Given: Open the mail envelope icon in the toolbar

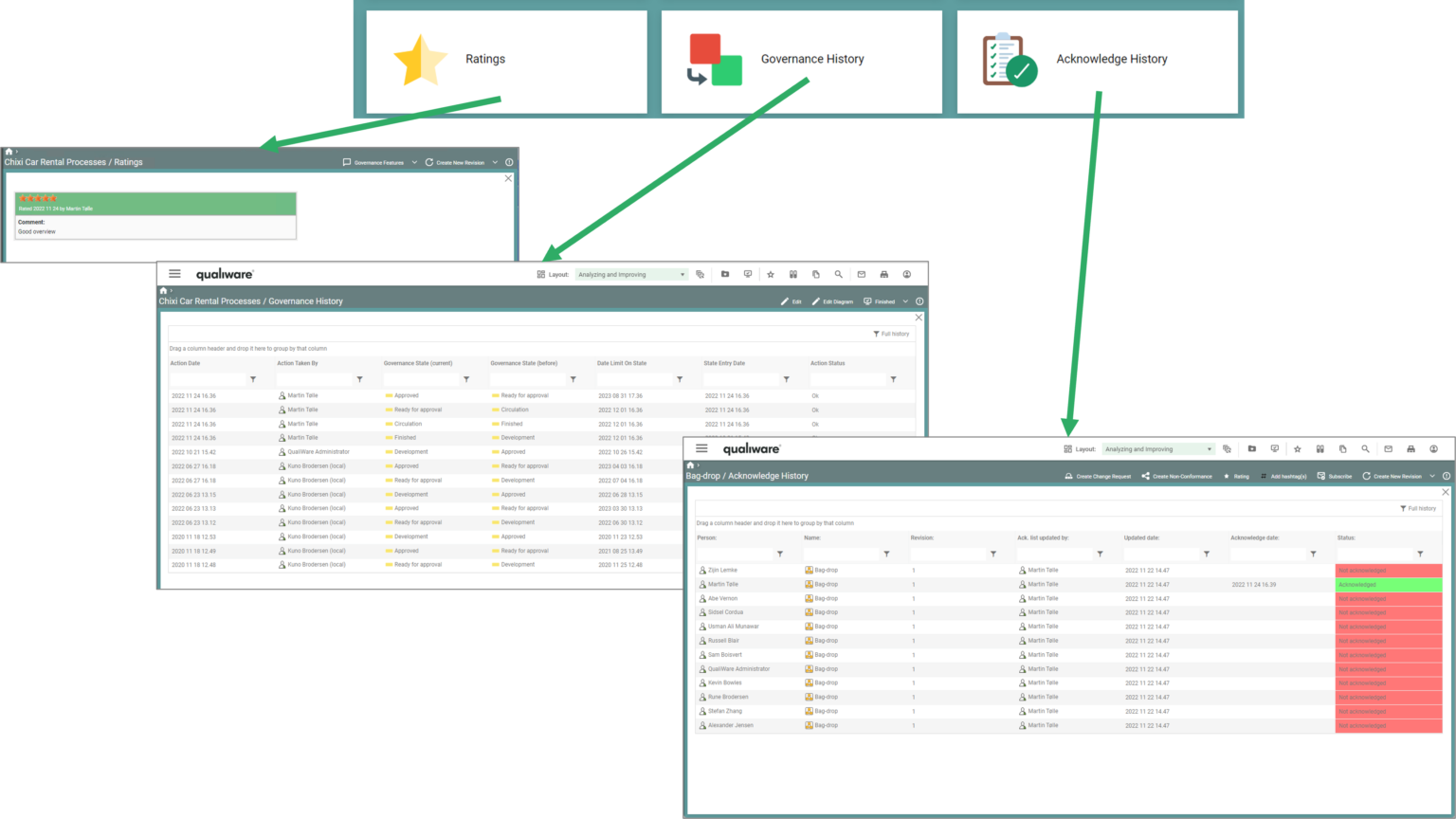Looking at the screenshot, I should point(862,274).
